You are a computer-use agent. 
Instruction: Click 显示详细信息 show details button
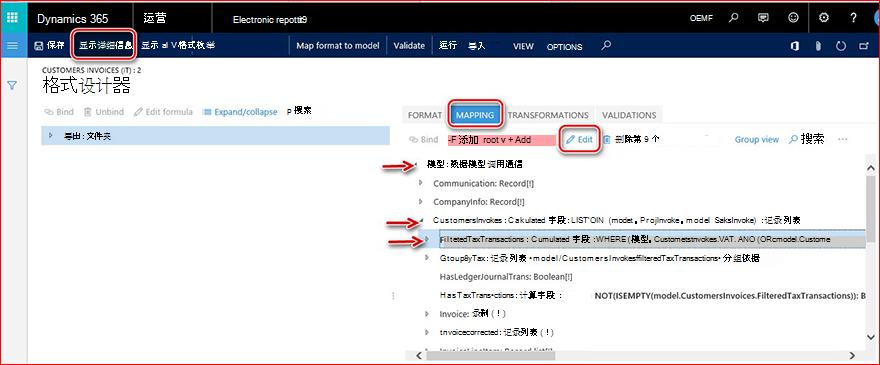(x=106, y=45)
